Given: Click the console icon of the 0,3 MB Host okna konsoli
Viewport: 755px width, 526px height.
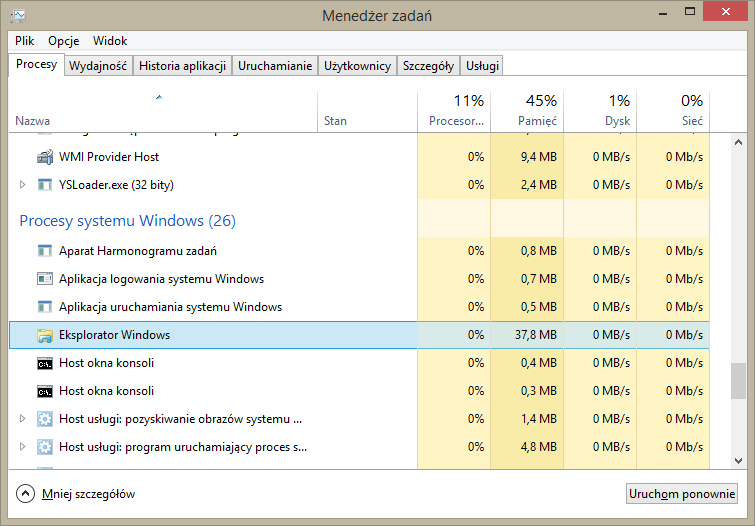Looking at the screenshot, I should (45, 391).
